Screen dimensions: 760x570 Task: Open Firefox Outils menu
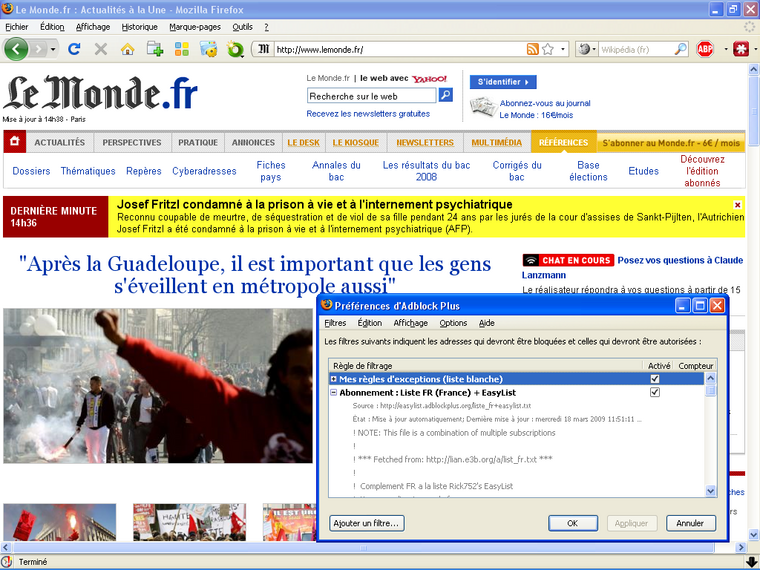coord(242,27)
